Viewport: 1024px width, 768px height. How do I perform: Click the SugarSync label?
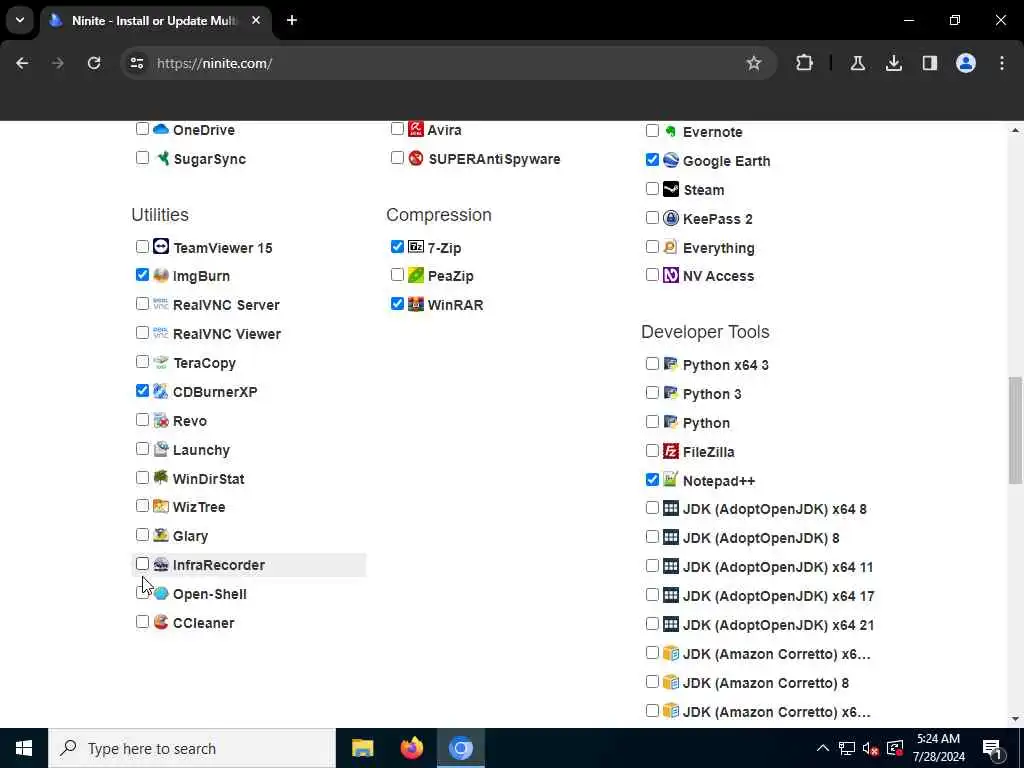pos(210,159)
